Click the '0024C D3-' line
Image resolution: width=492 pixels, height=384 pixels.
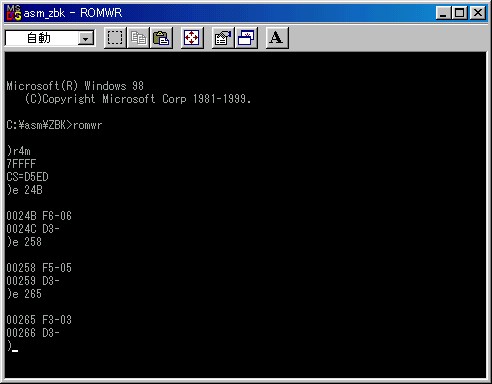click(33, 229)
